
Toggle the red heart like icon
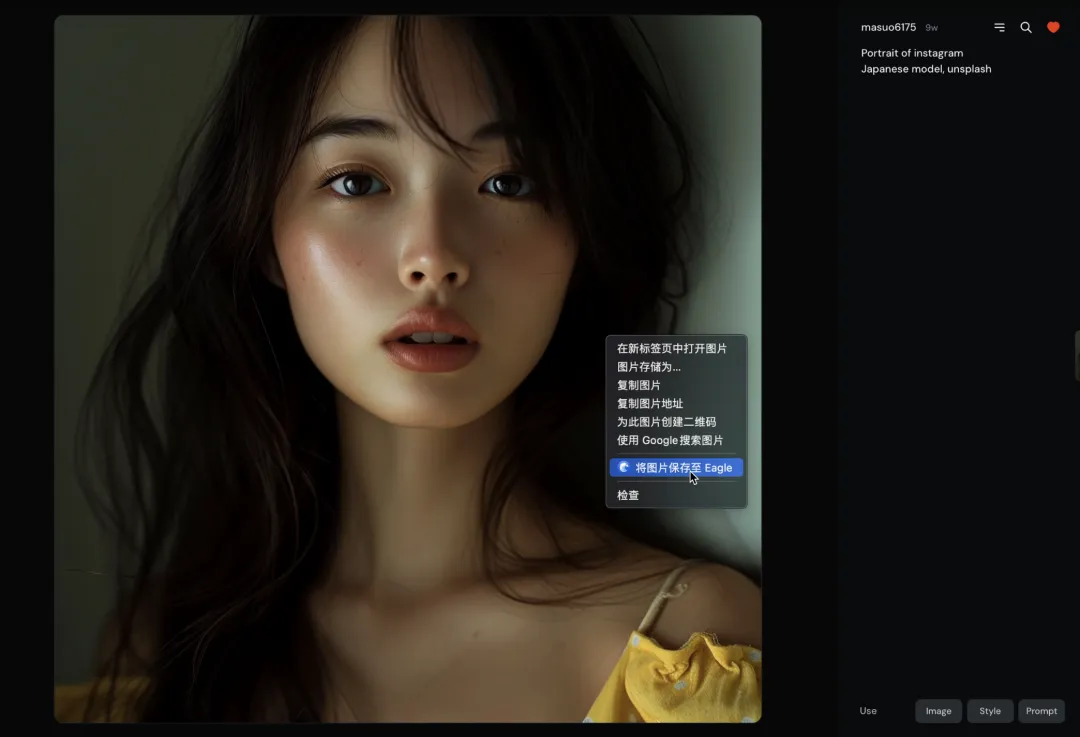pyautogui.click(x=1052, y=28)
